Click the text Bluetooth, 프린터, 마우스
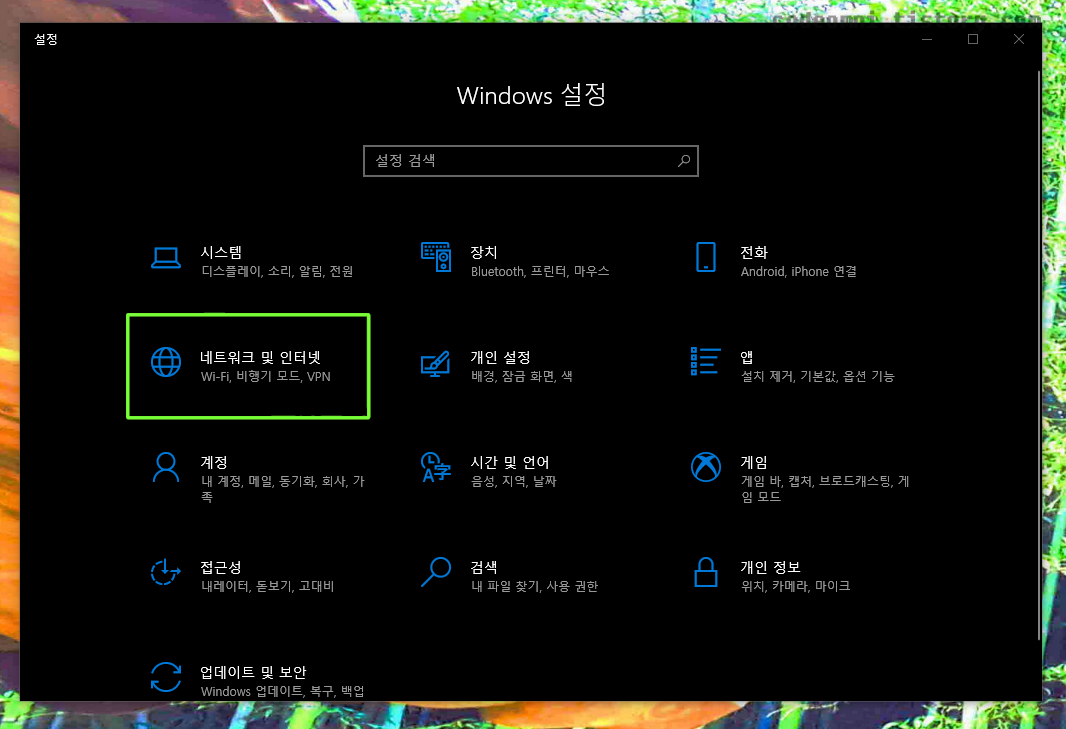 [540, 271]
